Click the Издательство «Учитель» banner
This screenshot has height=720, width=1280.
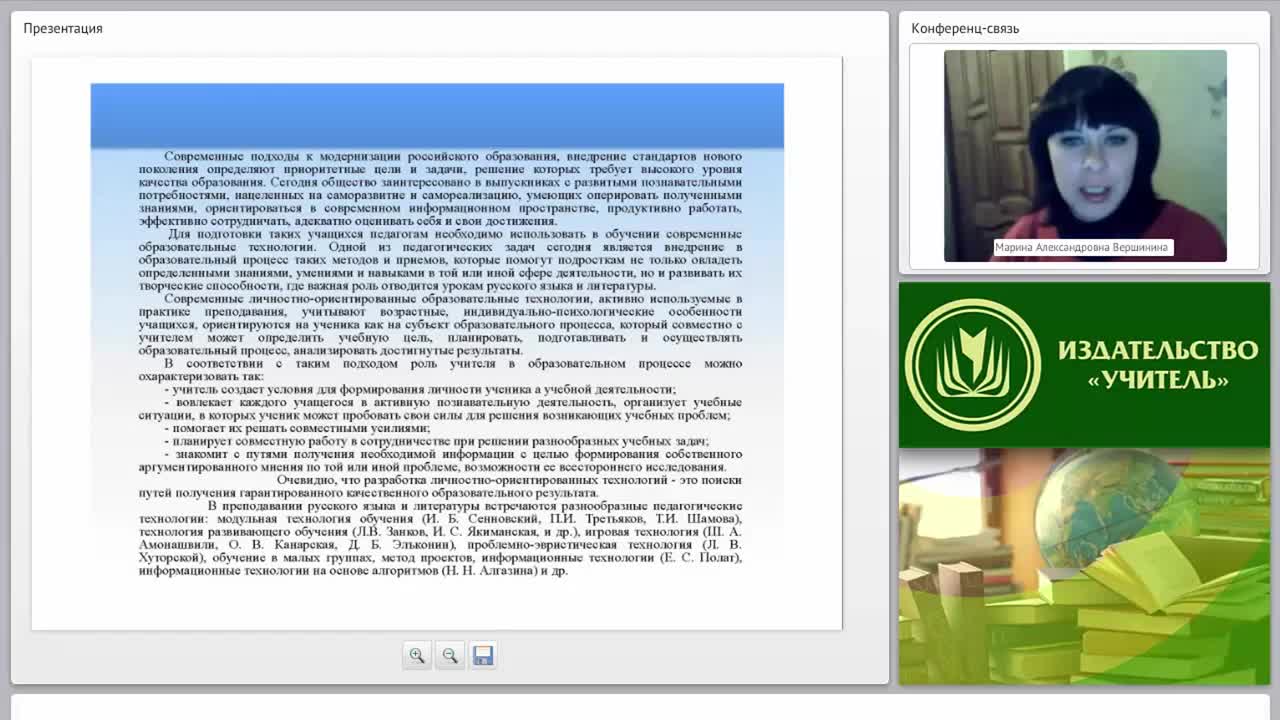(1084, 365)
